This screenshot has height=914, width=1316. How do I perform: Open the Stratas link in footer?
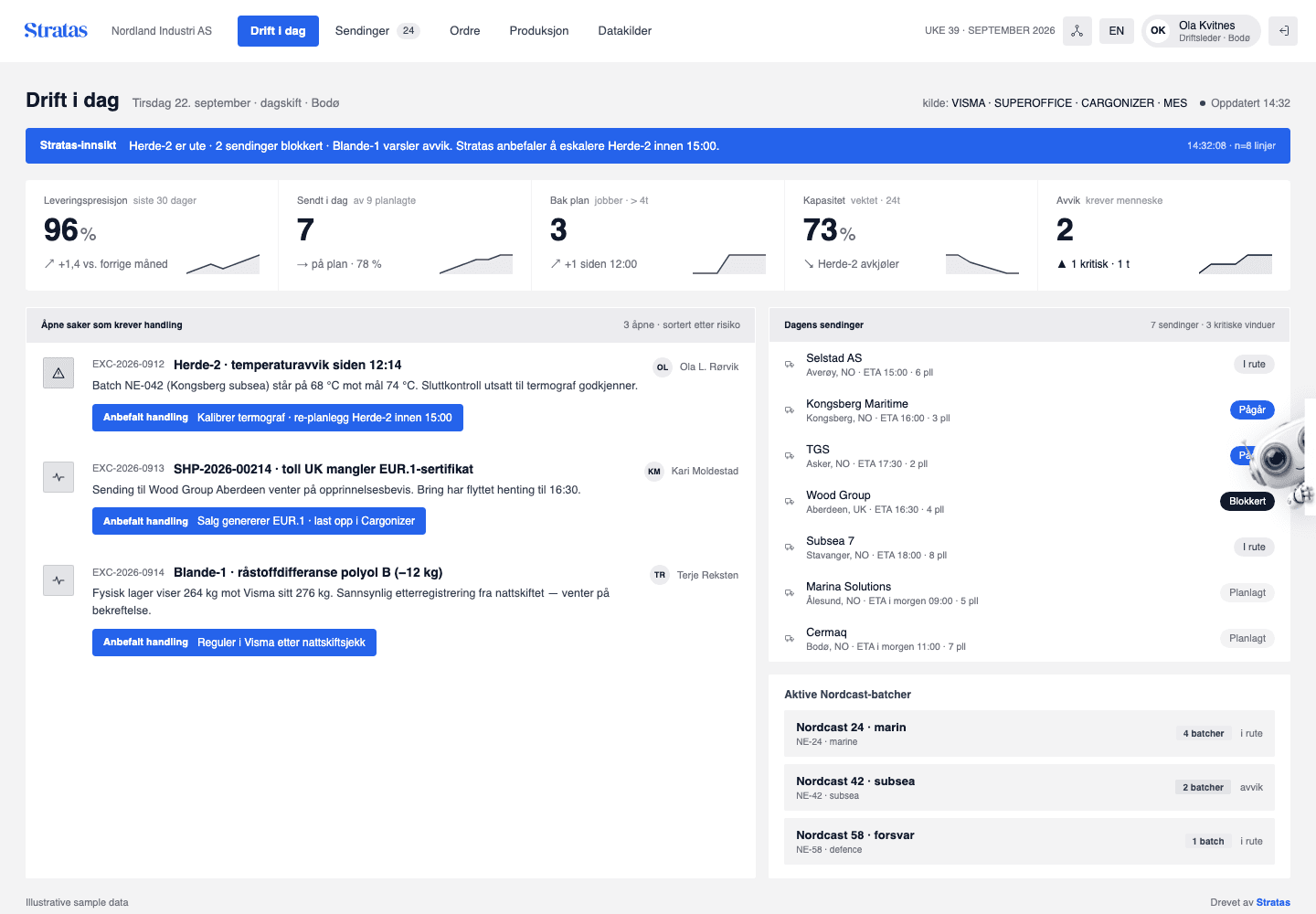pyautogui.click(x=1273, y=902)
